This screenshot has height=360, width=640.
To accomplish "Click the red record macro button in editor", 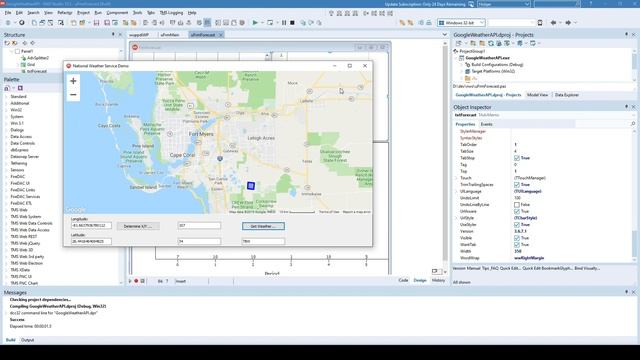I will pos(136,281).
